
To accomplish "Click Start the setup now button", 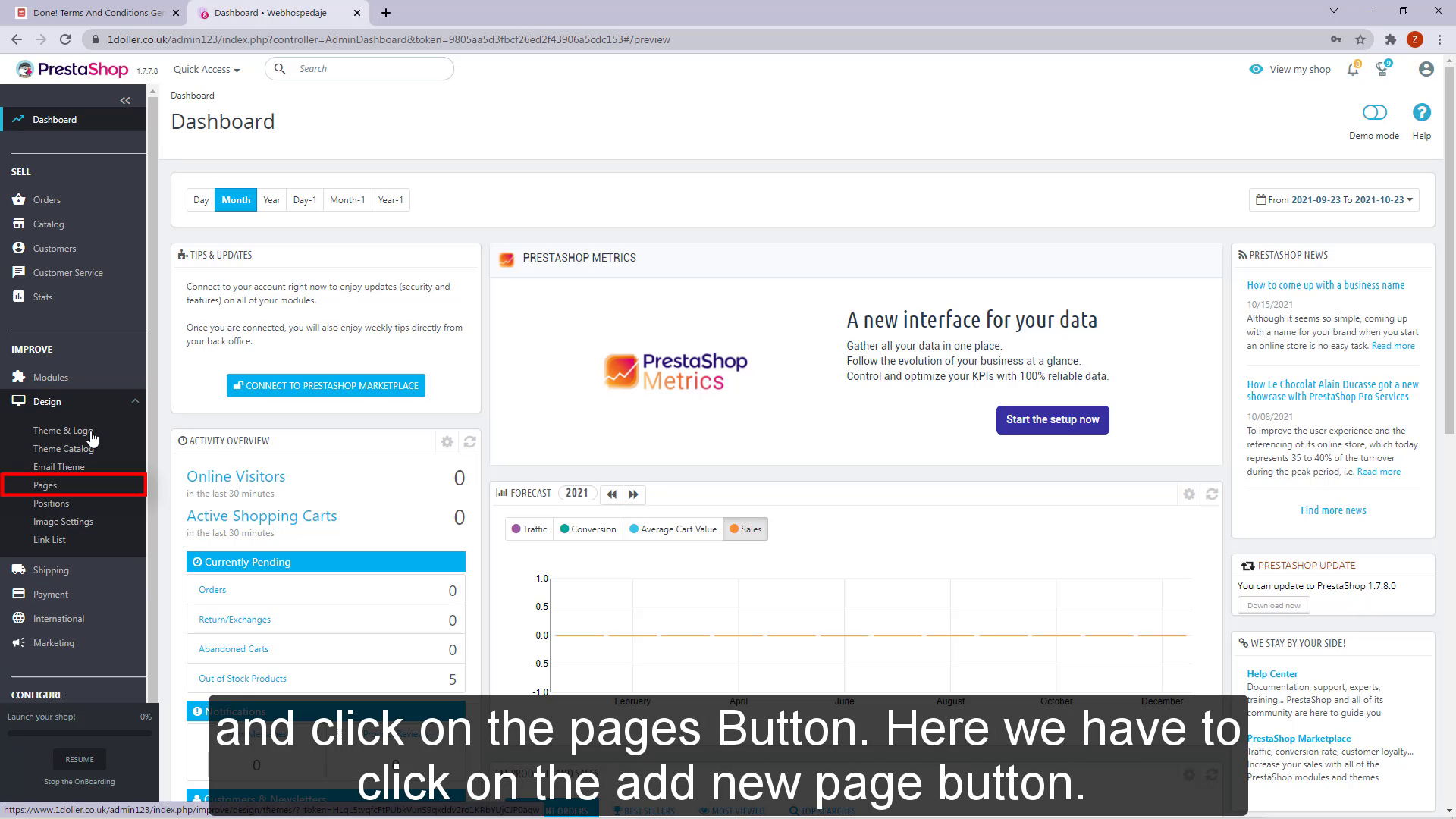I will pos(1053,420).
